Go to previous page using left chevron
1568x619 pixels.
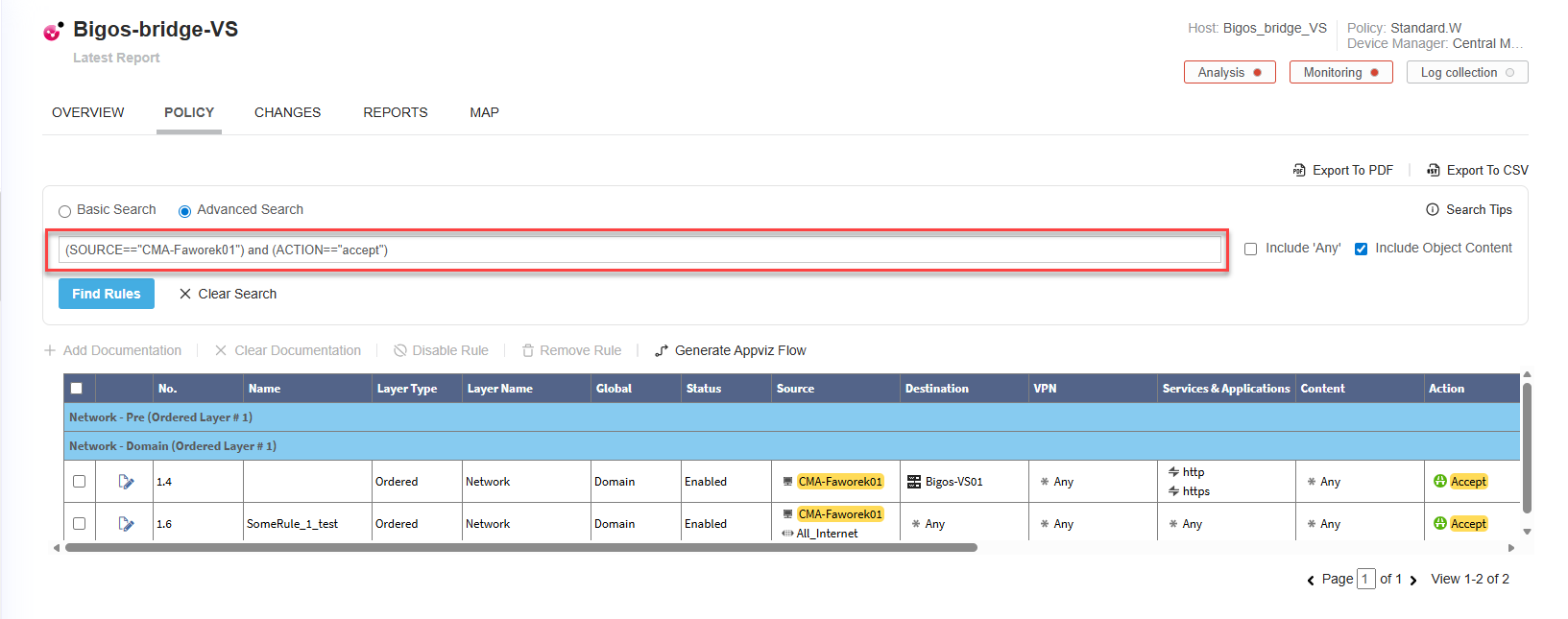(x=1311, y=581)
